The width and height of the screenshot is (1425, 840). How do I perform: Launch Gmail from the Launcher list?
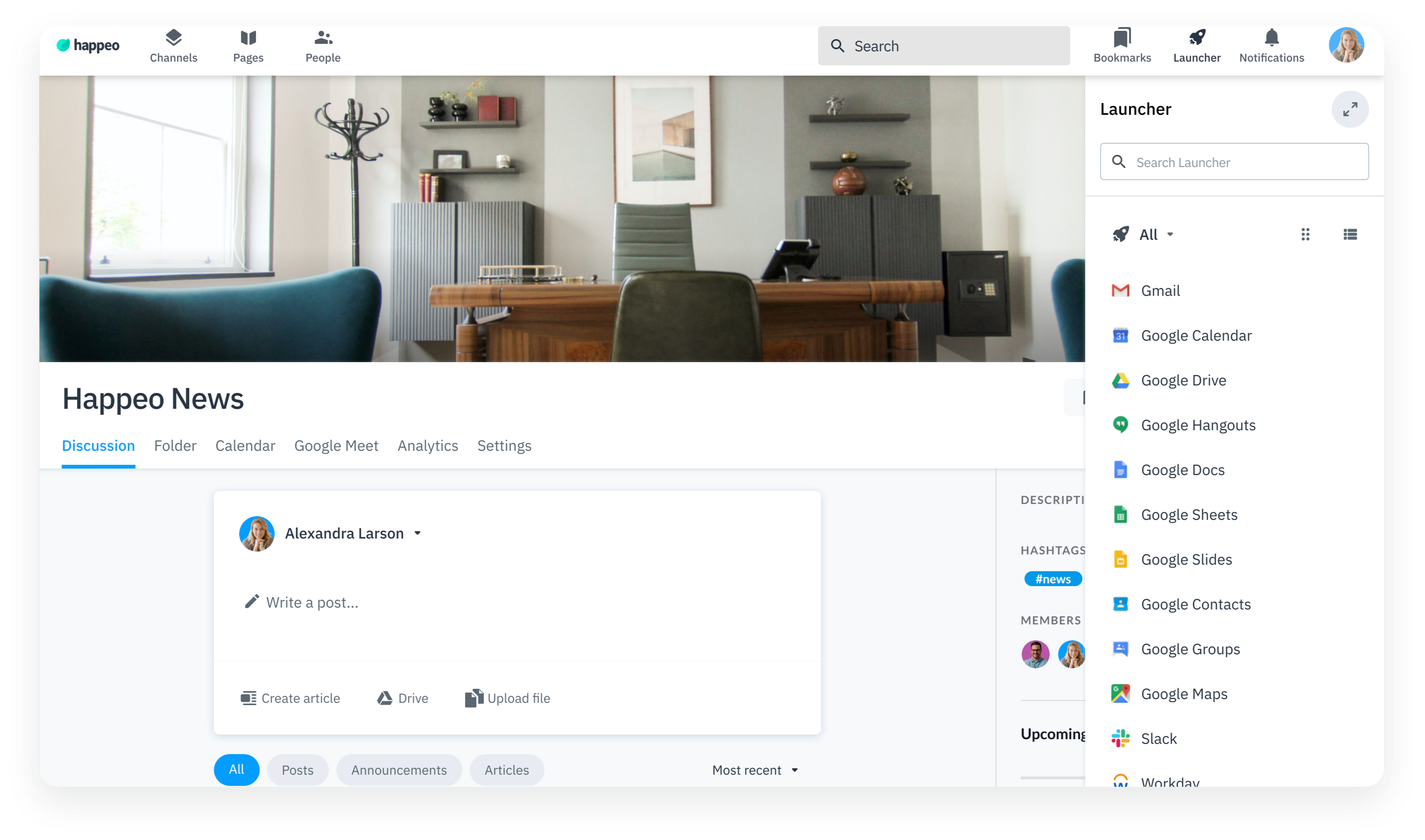pyautogui.click(x=1159, y=290)
